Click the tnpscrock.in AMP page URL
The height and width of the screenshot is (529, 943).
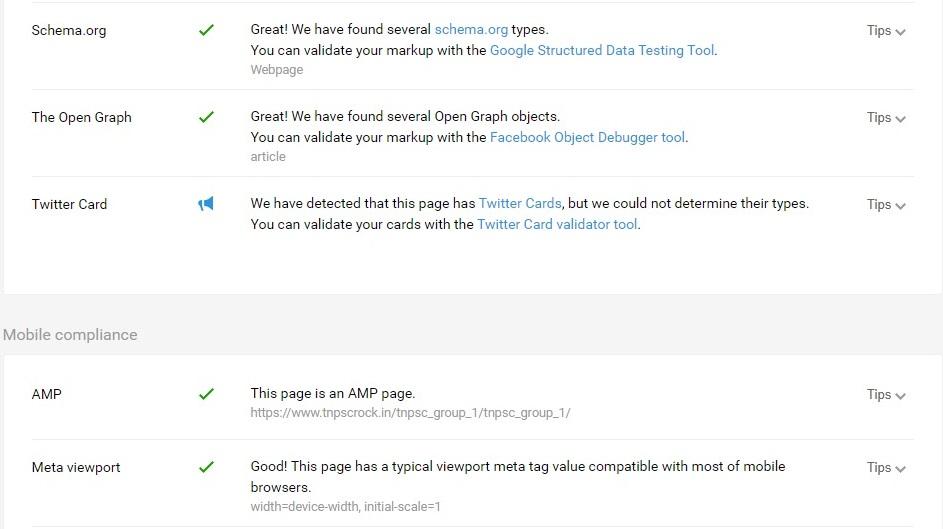click(x=410, y=413)
